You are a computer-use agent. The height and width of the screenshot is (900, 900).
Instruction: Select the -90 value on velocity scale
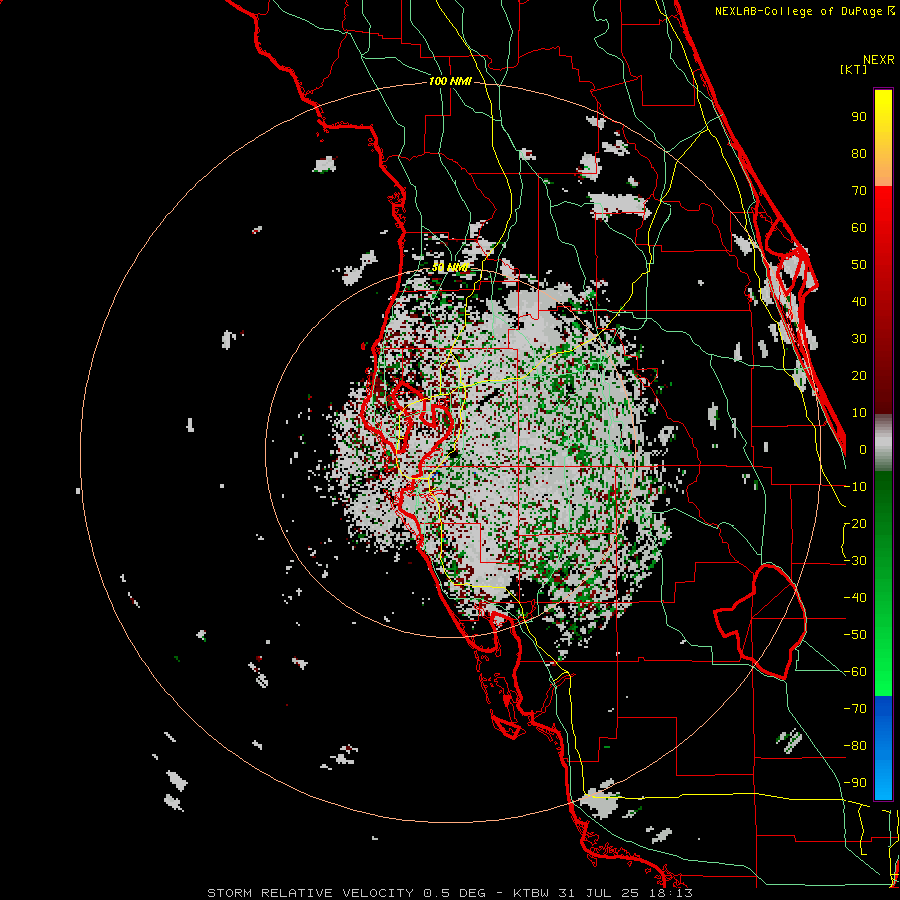(x=855, y=783)
